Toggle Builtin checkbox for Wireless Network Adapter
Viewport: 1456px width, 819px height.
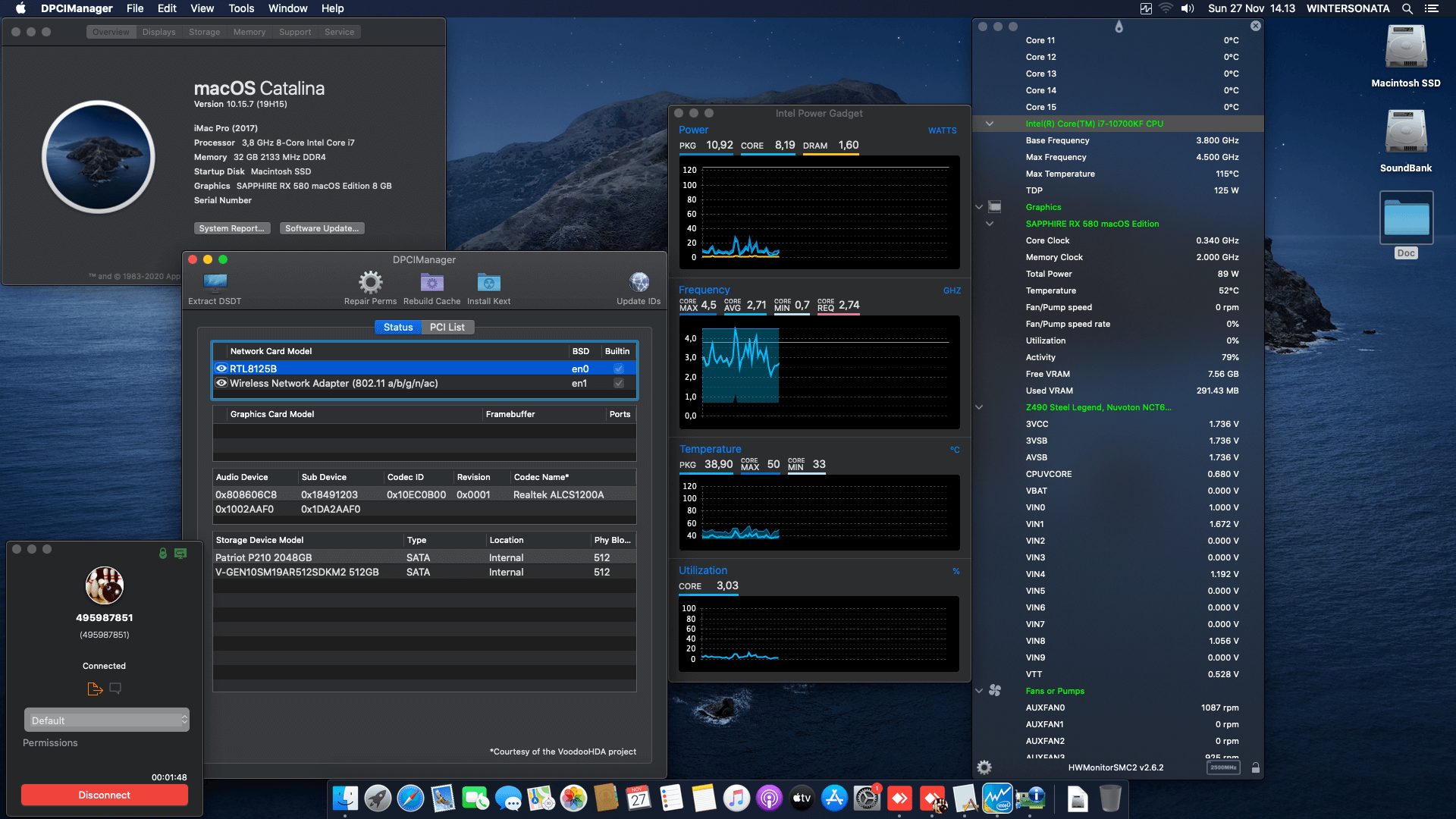click(x=619, y=384)
